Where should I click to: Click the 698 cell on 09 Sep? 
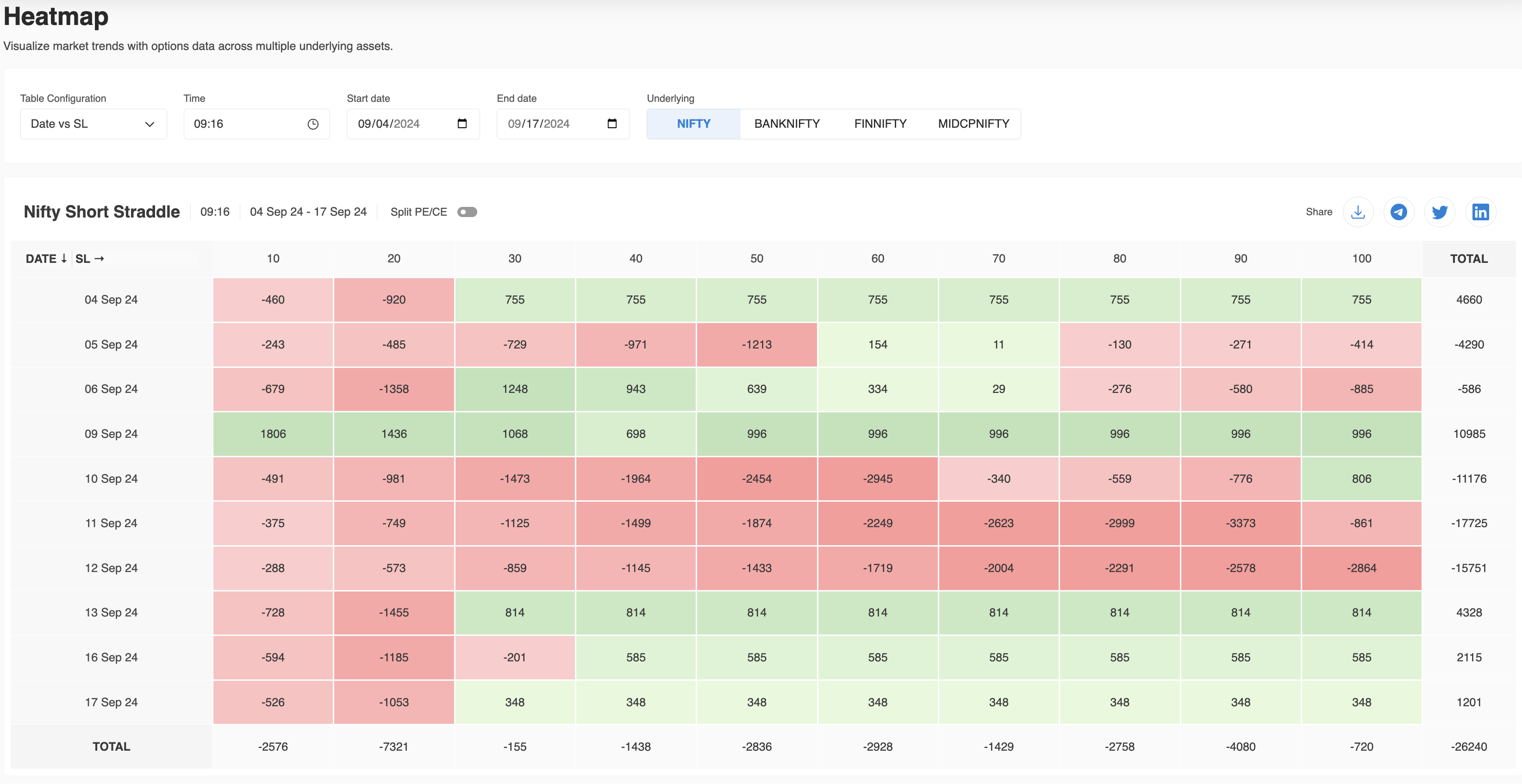tap(636, 434)
